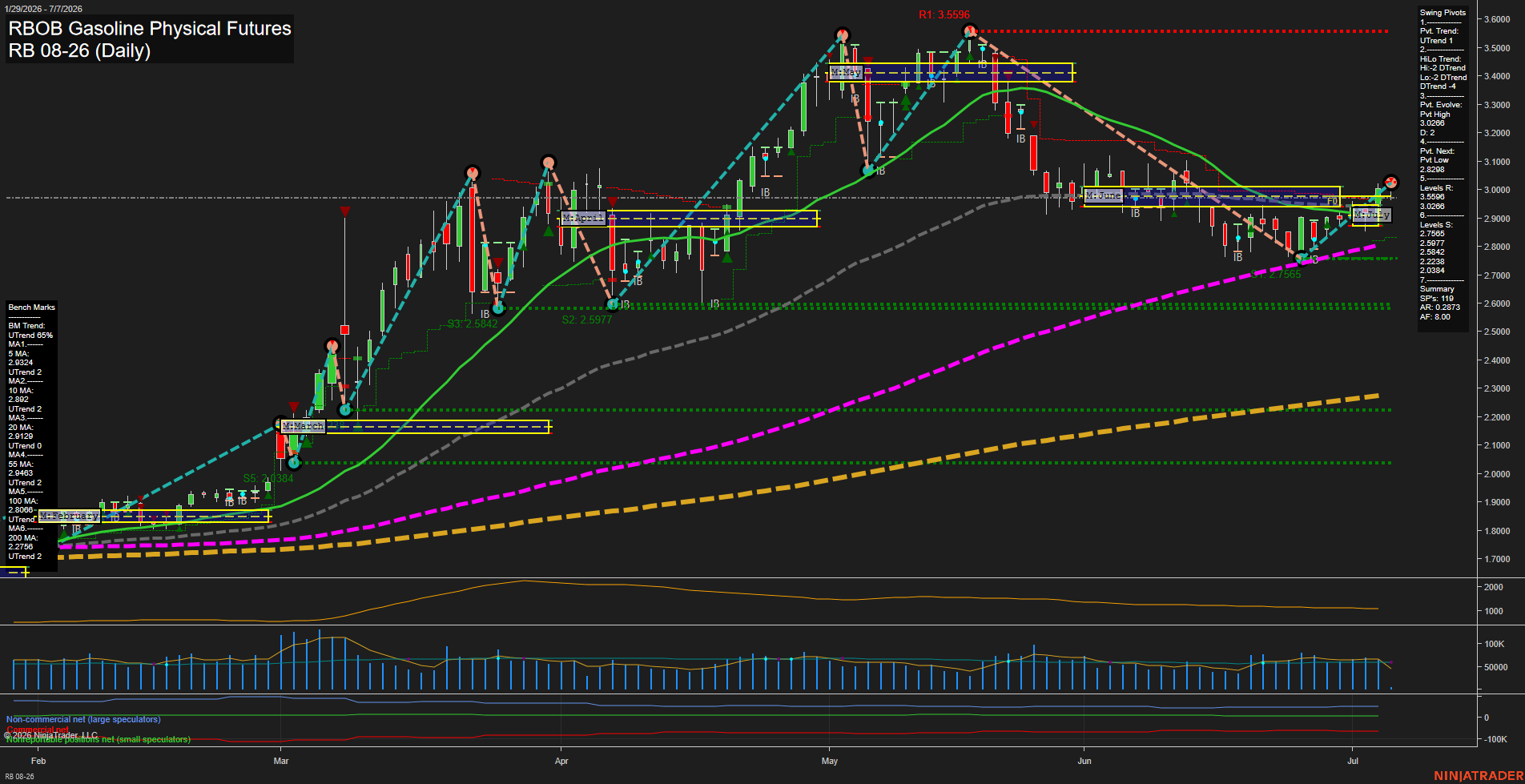Select 'Nonreportable positions net (small speculators)' legend

click(x=99, y=739)
